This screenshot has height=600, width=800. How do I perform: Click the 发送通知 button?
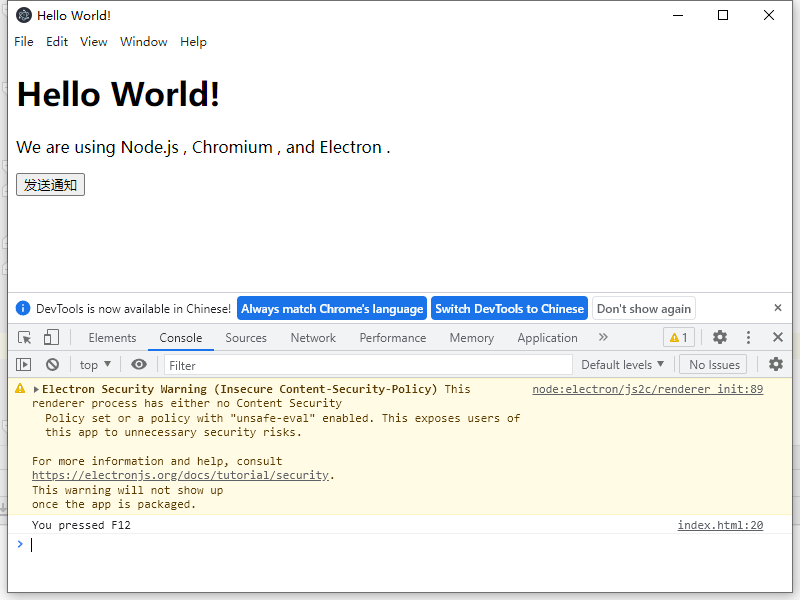coord(50,185)
